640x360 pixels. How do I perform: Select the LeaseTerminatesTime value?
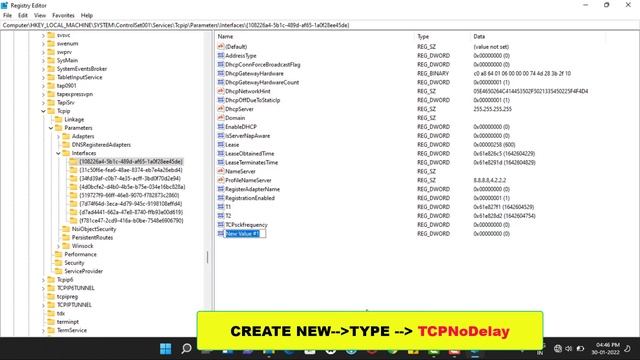251,162
